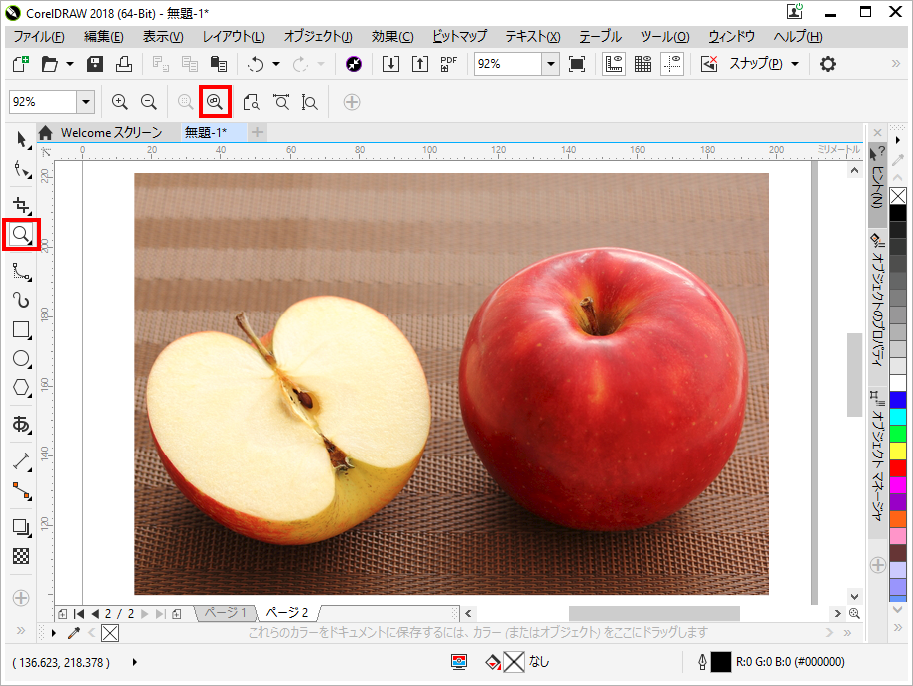Go to previous page arrow
Image resolution: width=913 pixels, height=686 pixels.
pyautogui.click(x=95, y=614)
